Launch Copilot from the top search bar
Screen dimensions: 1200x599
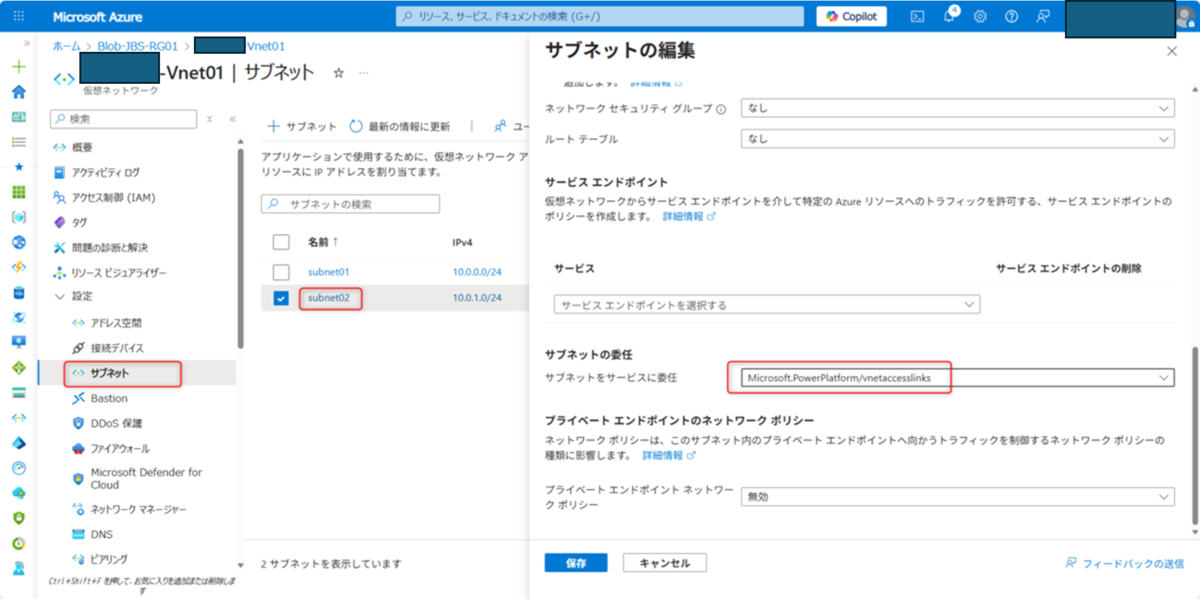851,15
